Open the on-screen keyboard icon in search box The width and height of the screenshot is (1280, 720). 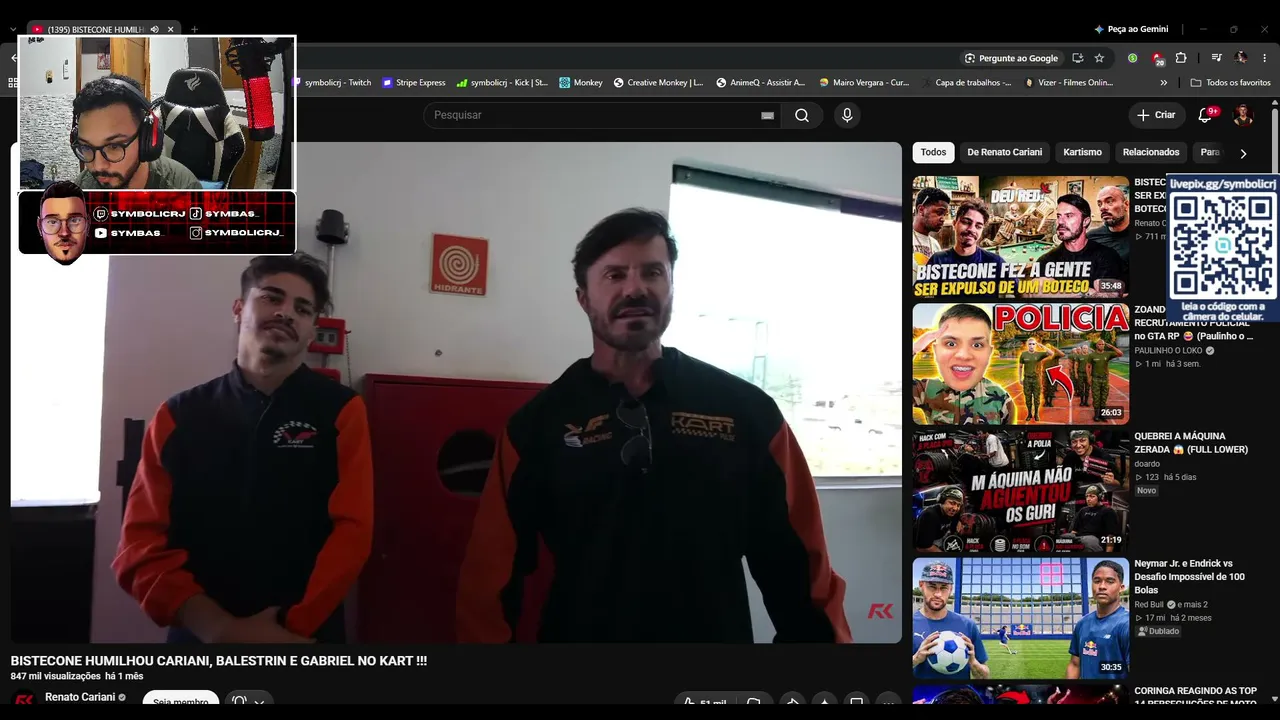(x=767, y=115)
